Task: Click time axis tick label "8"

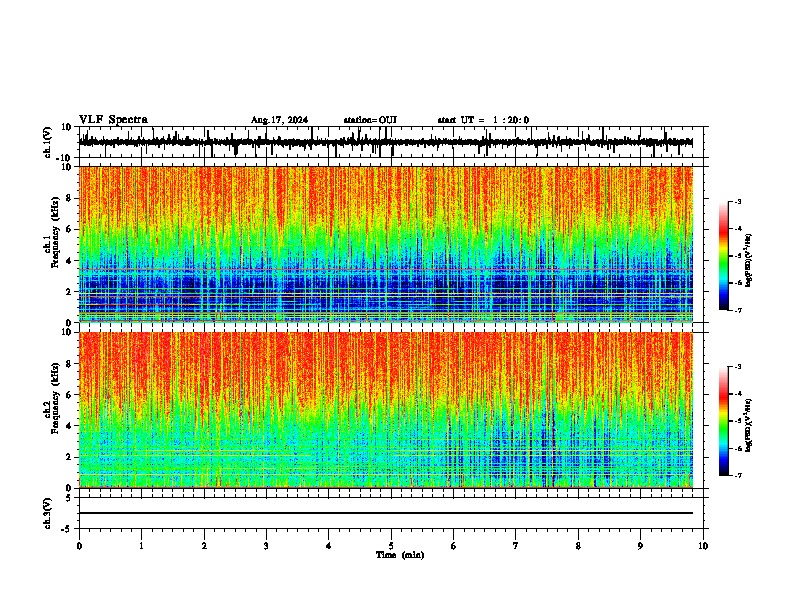Action: click(578, 546)
